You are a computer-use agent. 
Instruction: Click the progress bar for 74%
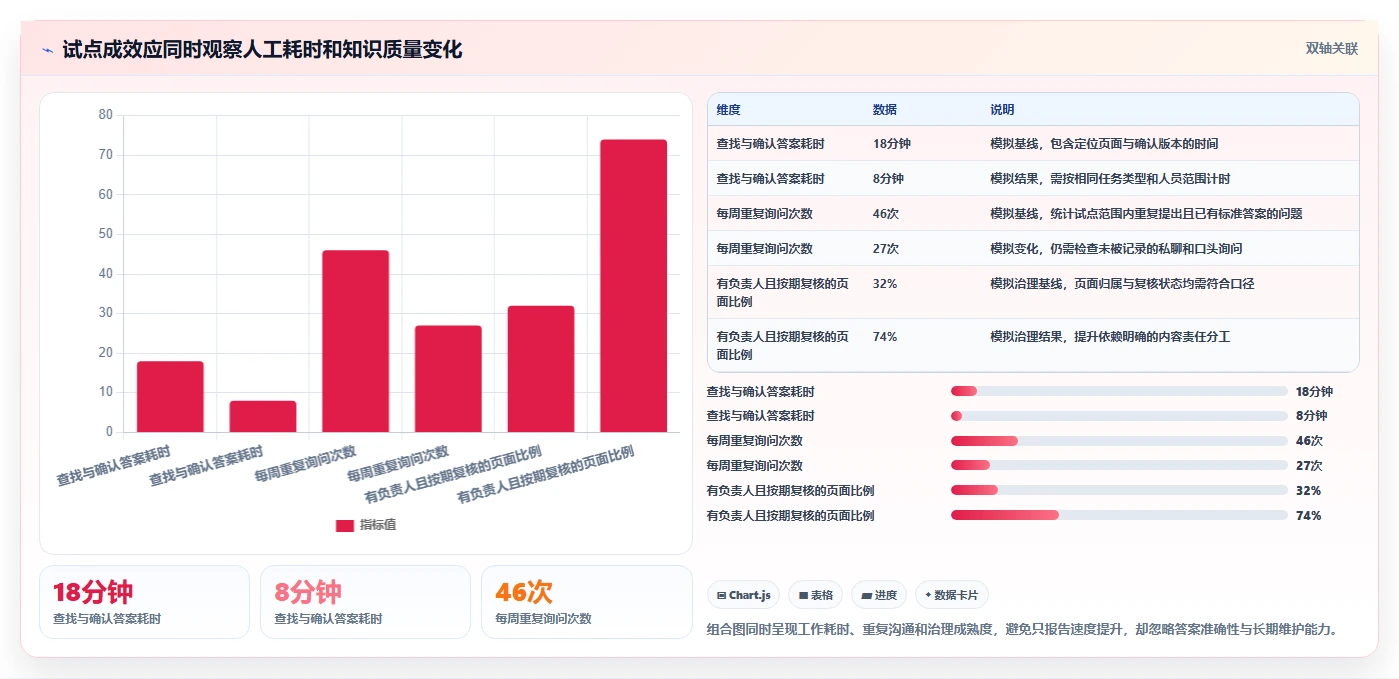click(1119, 515)
